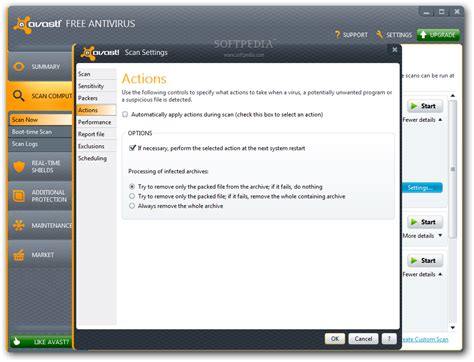Open Create Custom Scan link
The height and width of the screenshot is (362, 474).
[425, 339]
